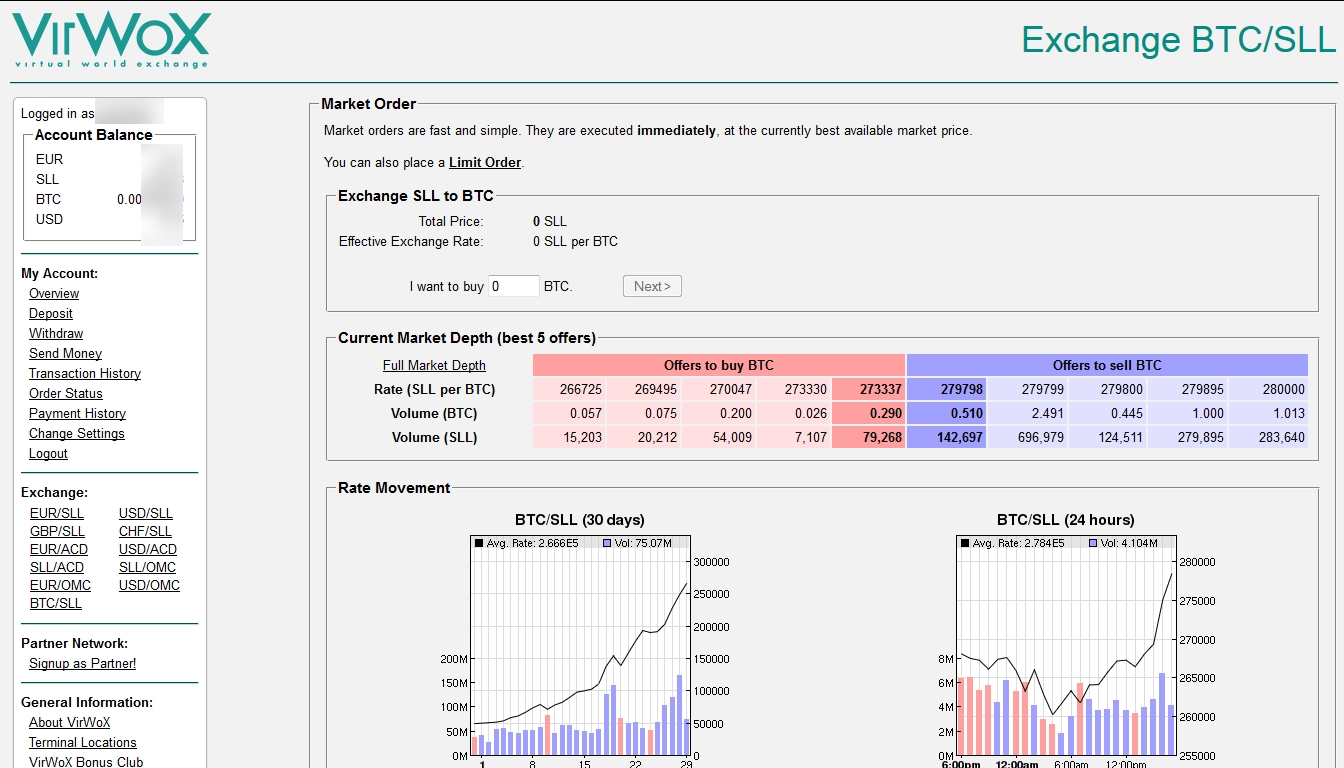The width and height of the screenshot is (1344, 768).
Task: Open Payment History
Action: tap(77, 414)
